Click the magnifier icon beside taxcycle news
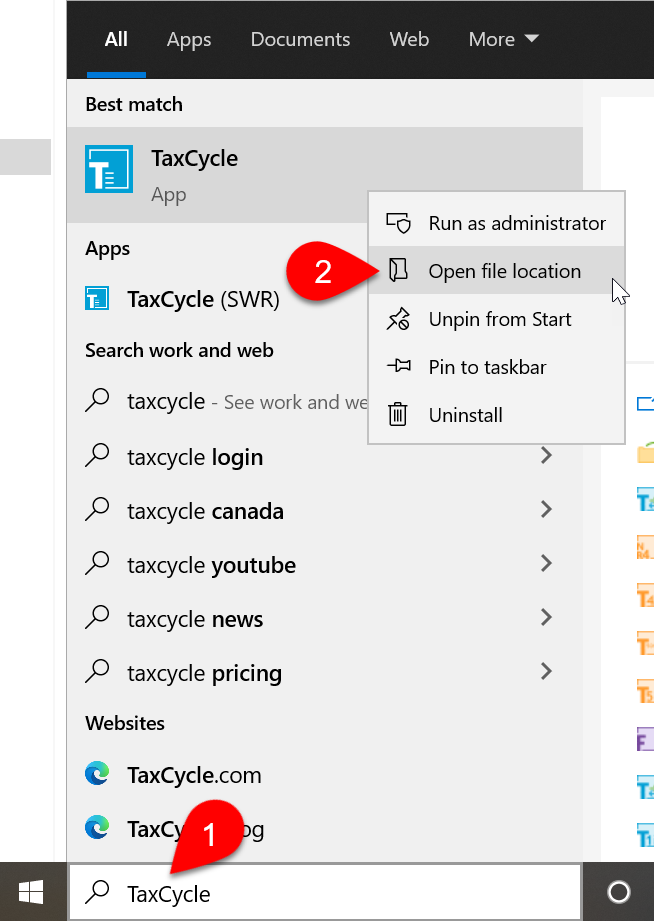654x921 pixels. click(97, 617)
